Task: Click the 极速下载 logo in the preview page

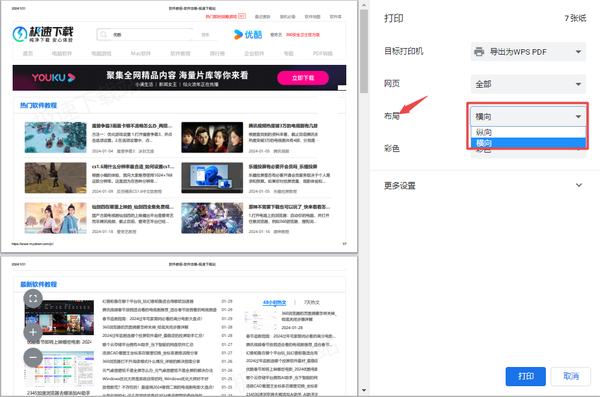Action: (x=43, y=34)
